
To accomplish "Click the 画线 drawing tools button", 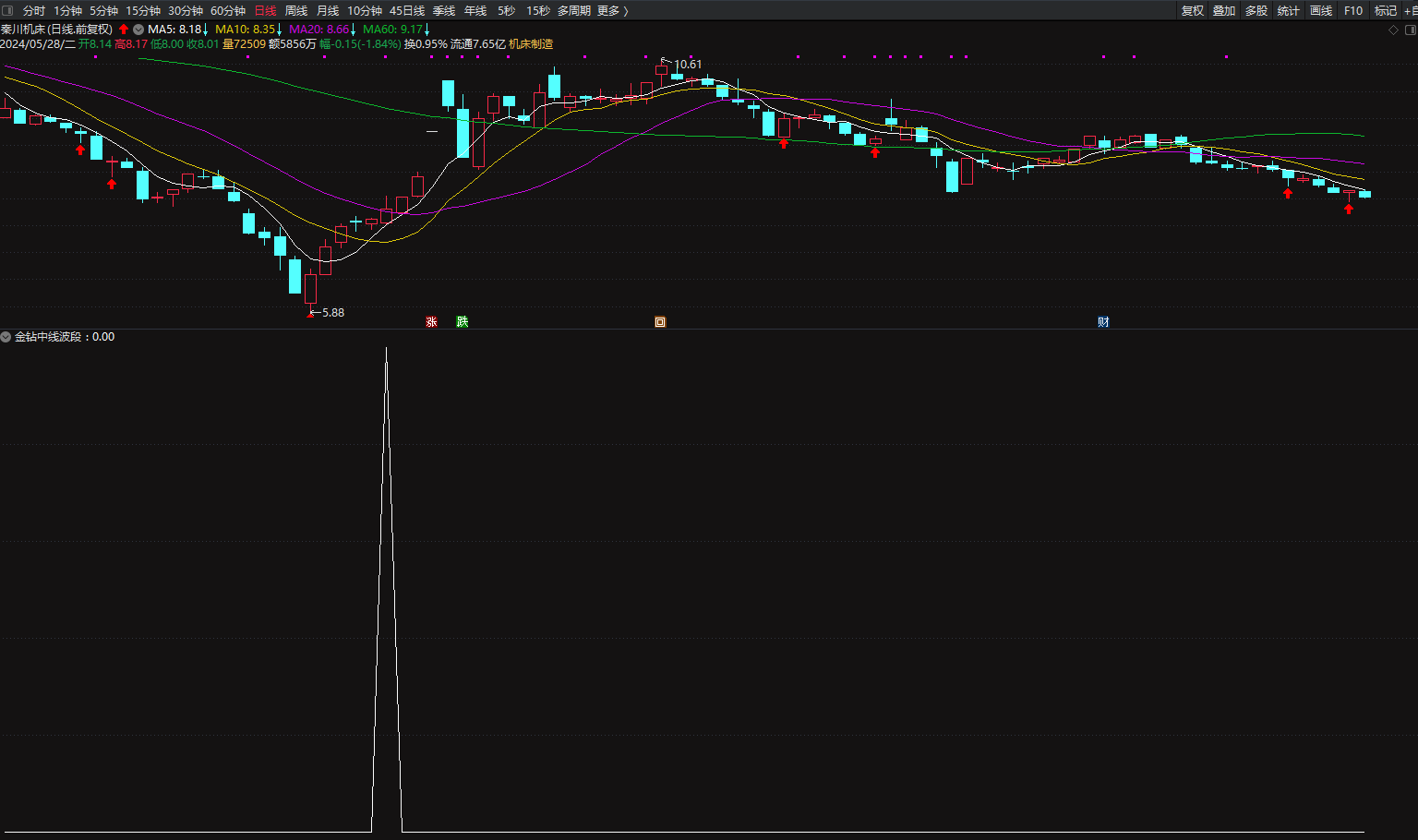I will (x=1321, y=11).
